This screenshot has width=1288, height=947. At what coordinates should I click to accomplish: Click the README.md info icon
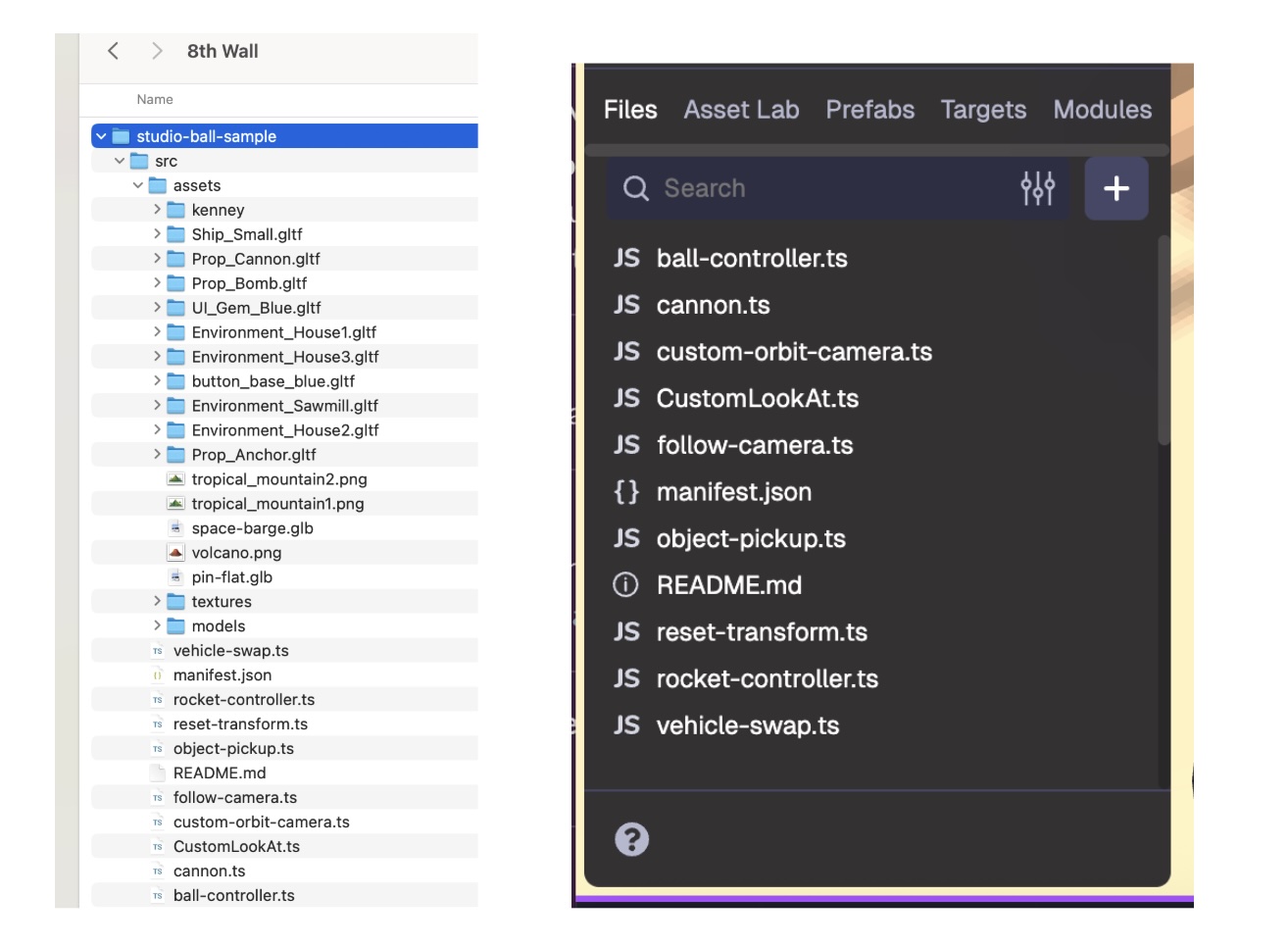pyautogui.click(x=625, y=585)
